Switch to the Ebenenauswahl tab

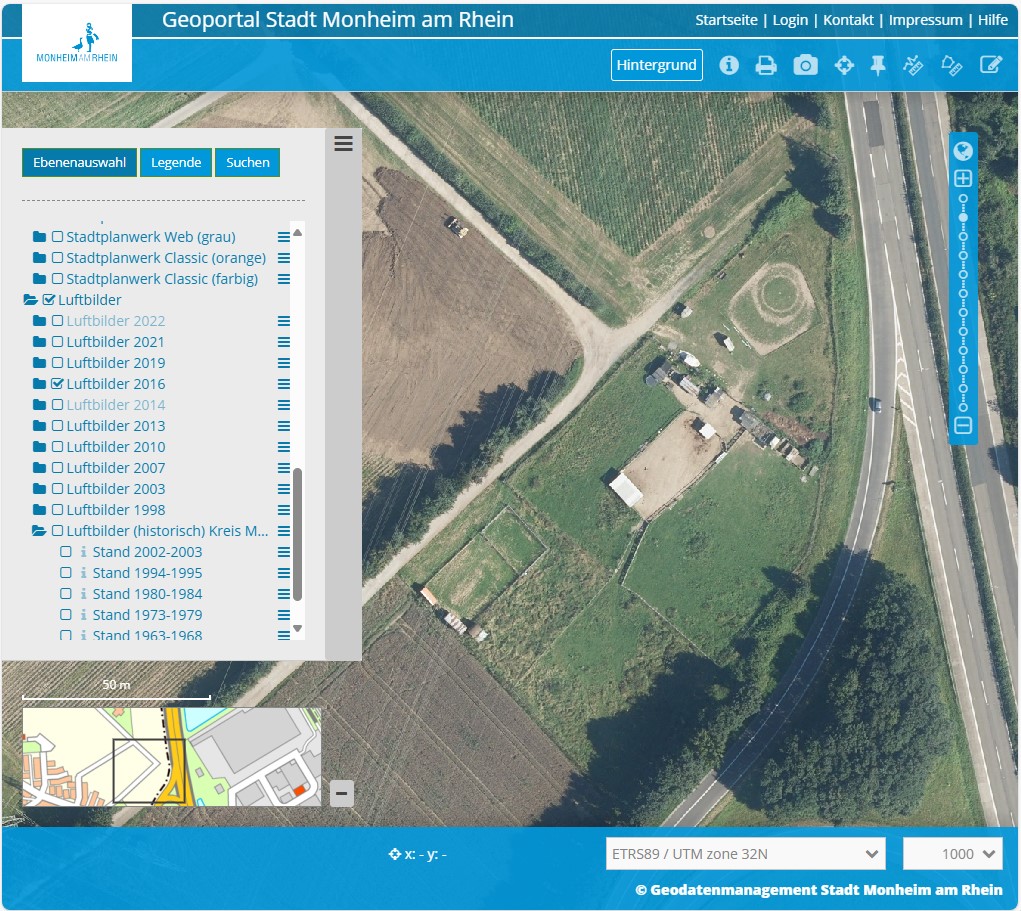[x=79, y=162]
